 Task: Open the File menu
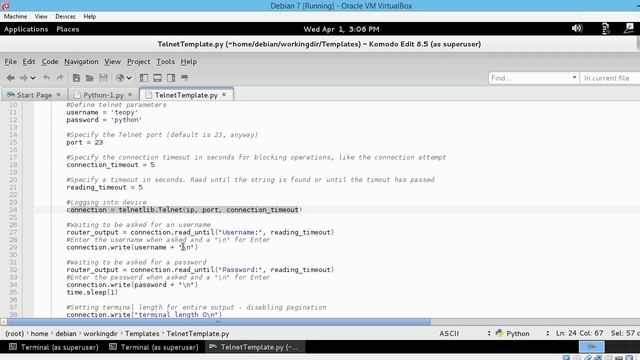click(11, 62)
